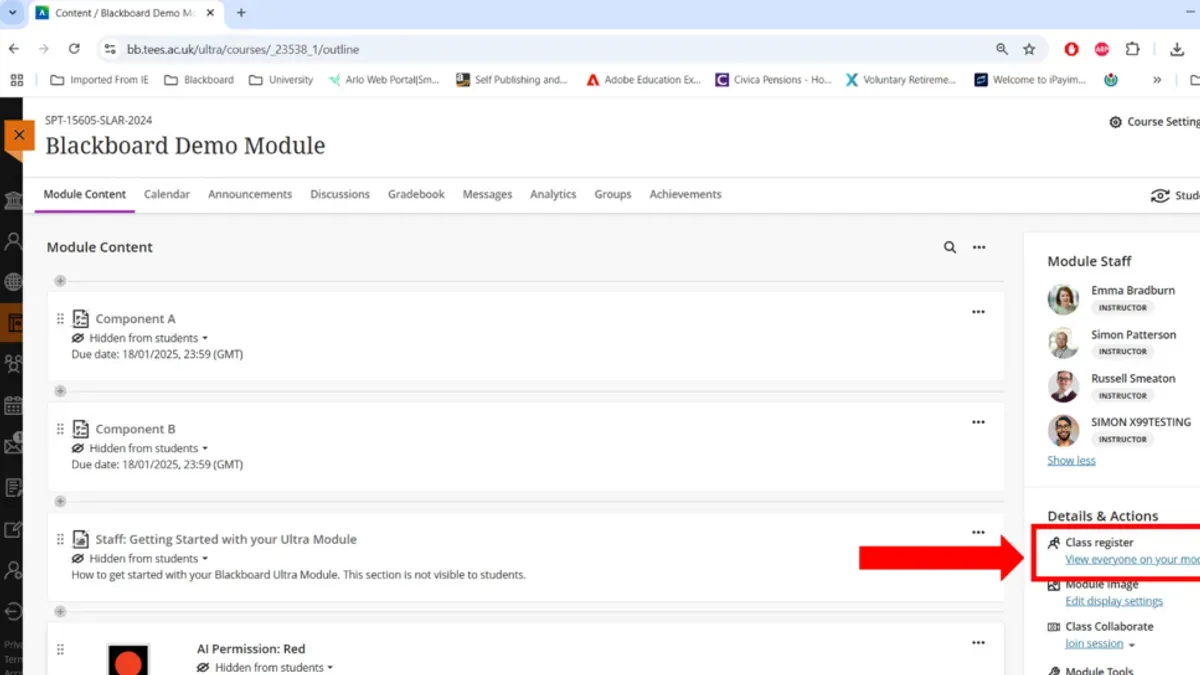Open a new browser tab
Screen dimensions: 1200x675
(x=241, y=13)
